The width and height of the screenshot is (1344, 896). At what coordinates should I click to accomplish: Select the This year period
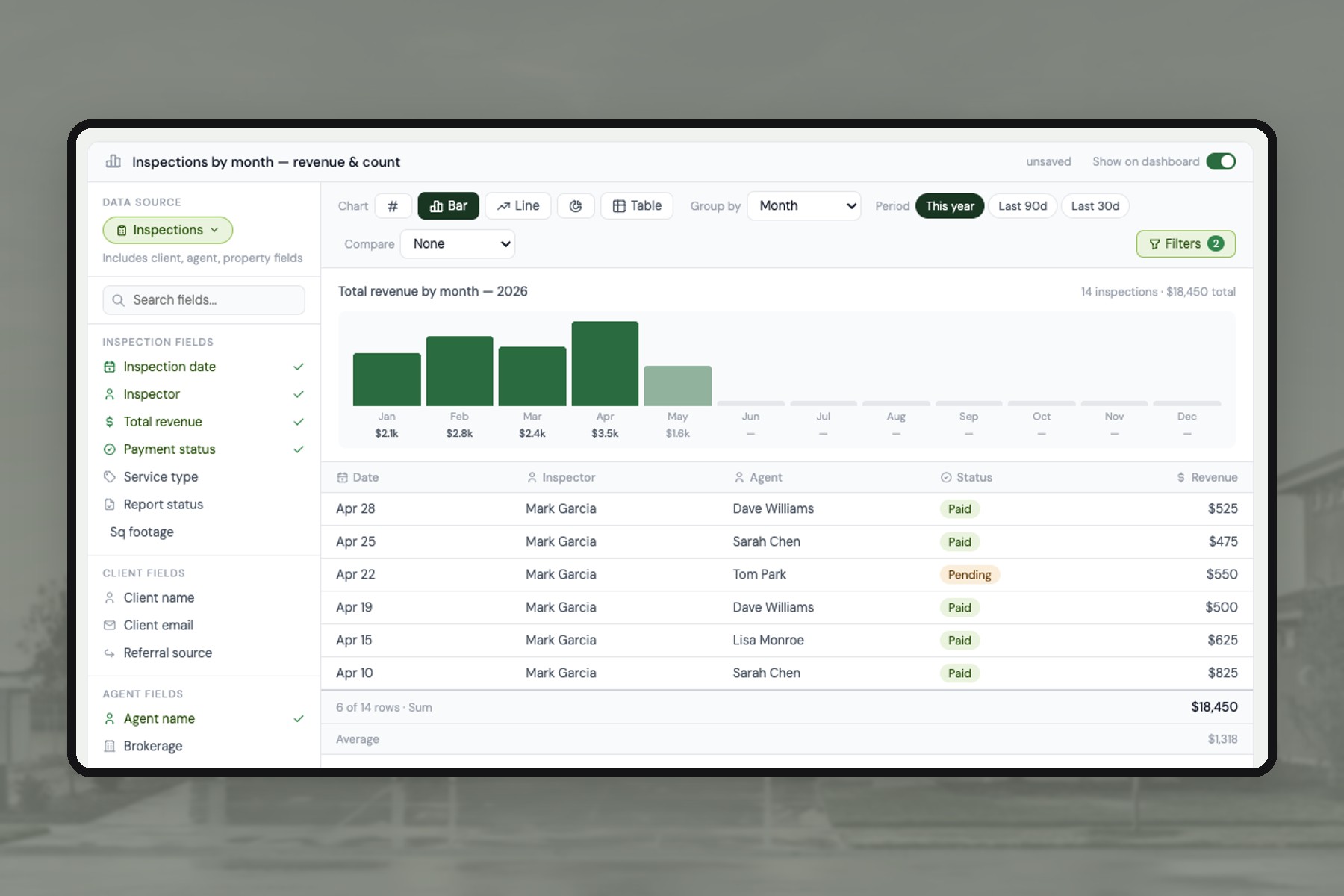tap(950, 206)
